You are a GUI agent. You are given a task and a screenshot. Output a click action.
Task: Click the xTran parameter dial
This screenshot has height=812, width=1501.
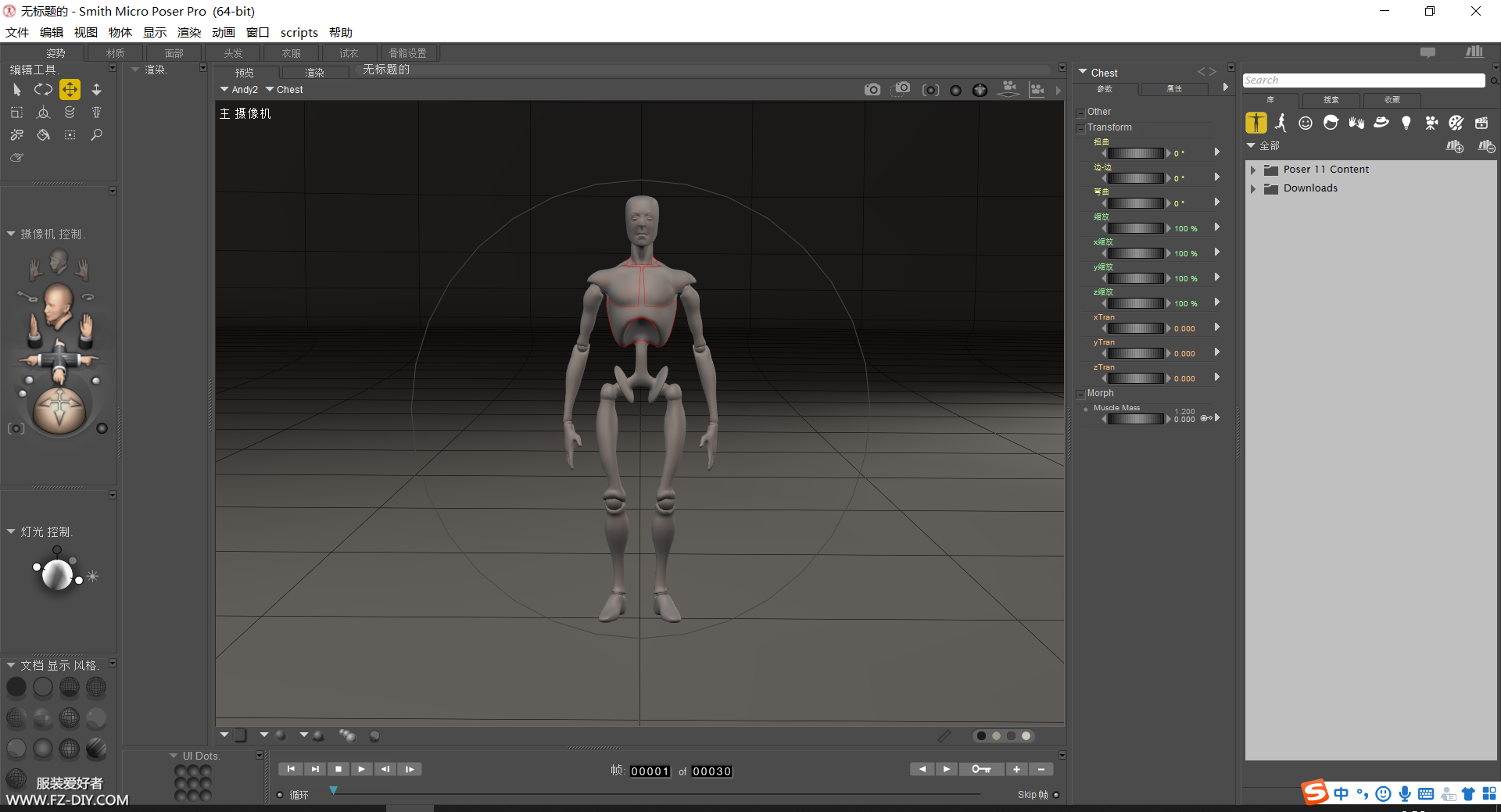tap(1136, 328)
